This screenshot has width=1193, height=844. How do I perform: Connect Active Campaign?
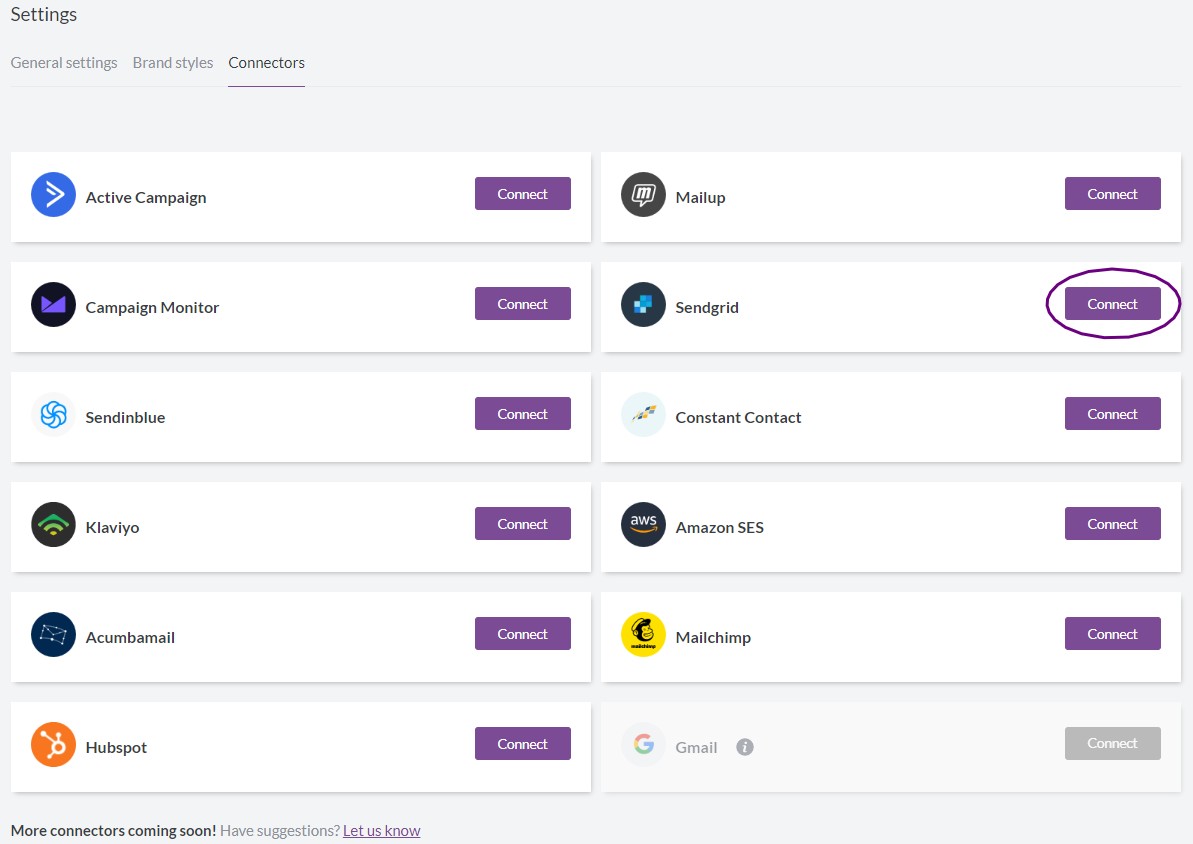coord(523,194)
